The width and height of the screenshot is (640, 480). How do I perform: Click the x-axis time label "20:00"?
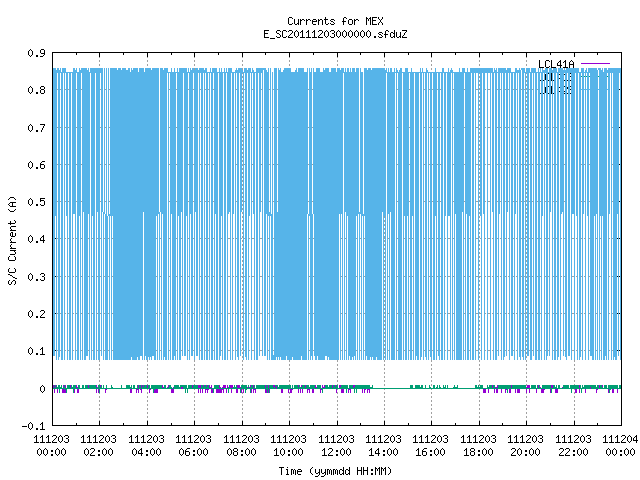point(525,452)
